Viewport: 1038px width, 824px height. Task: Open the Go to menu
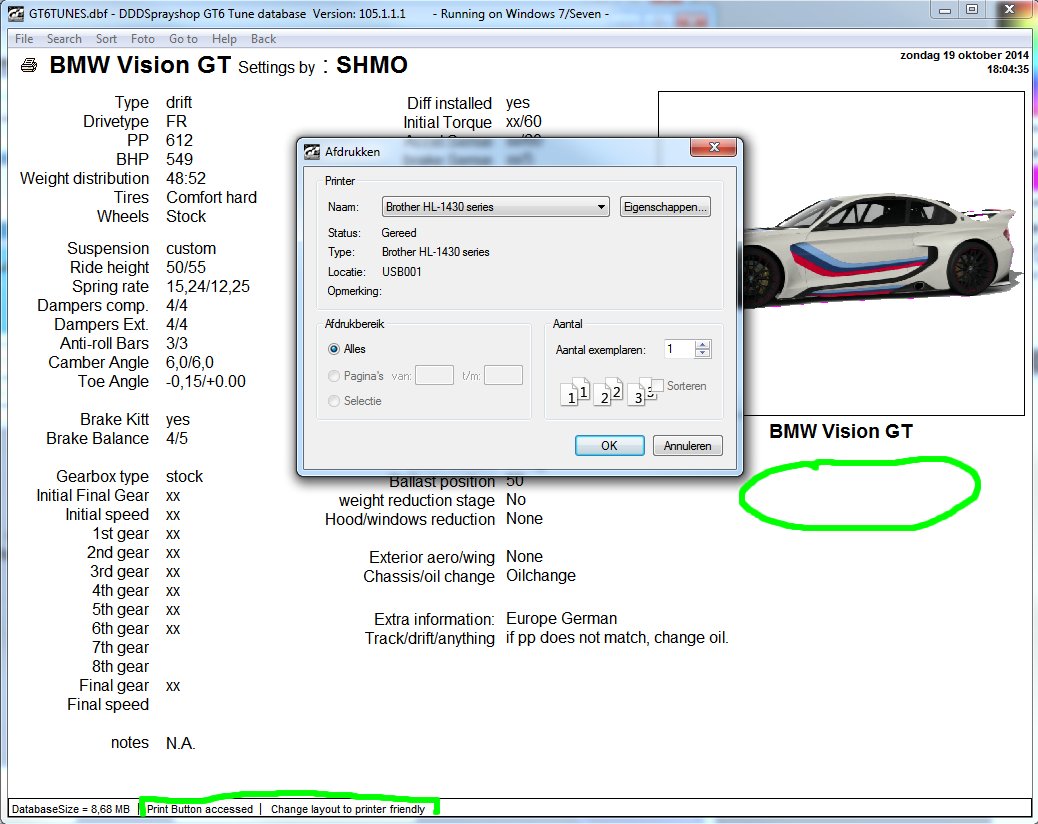click(x=183, y=39)
